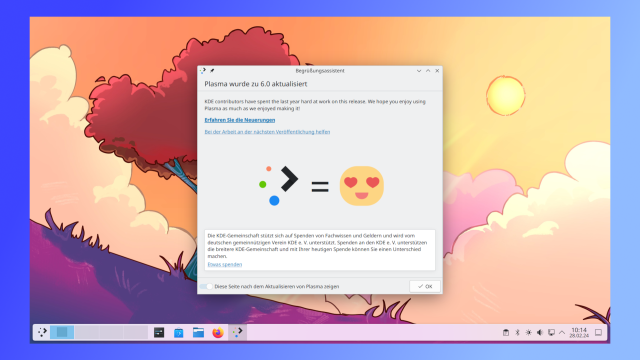Open Bluetooth settings in system tray

[517, 333]
